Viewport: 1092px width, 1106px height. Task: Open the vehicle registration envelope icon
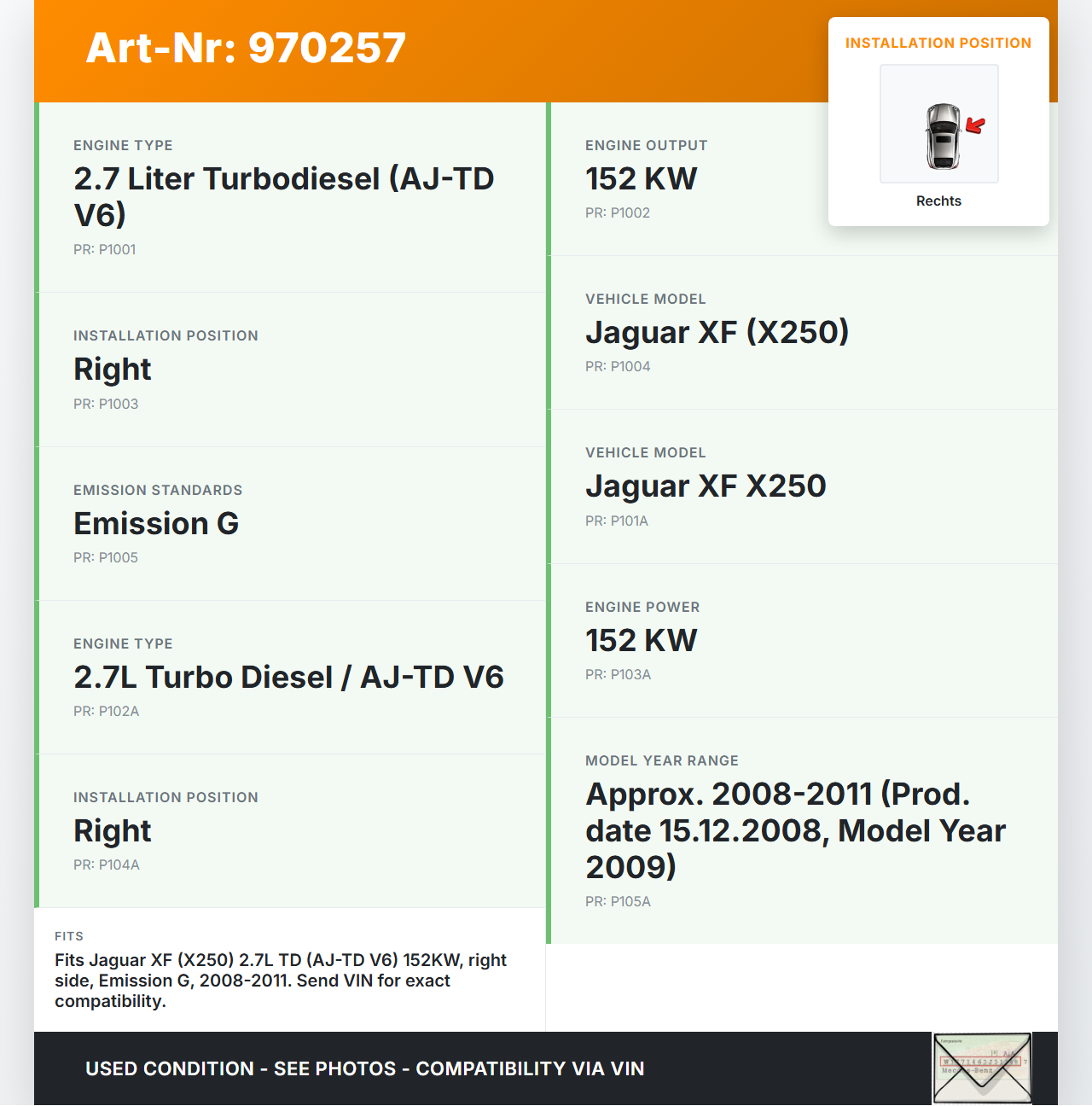coord(983,1068)
